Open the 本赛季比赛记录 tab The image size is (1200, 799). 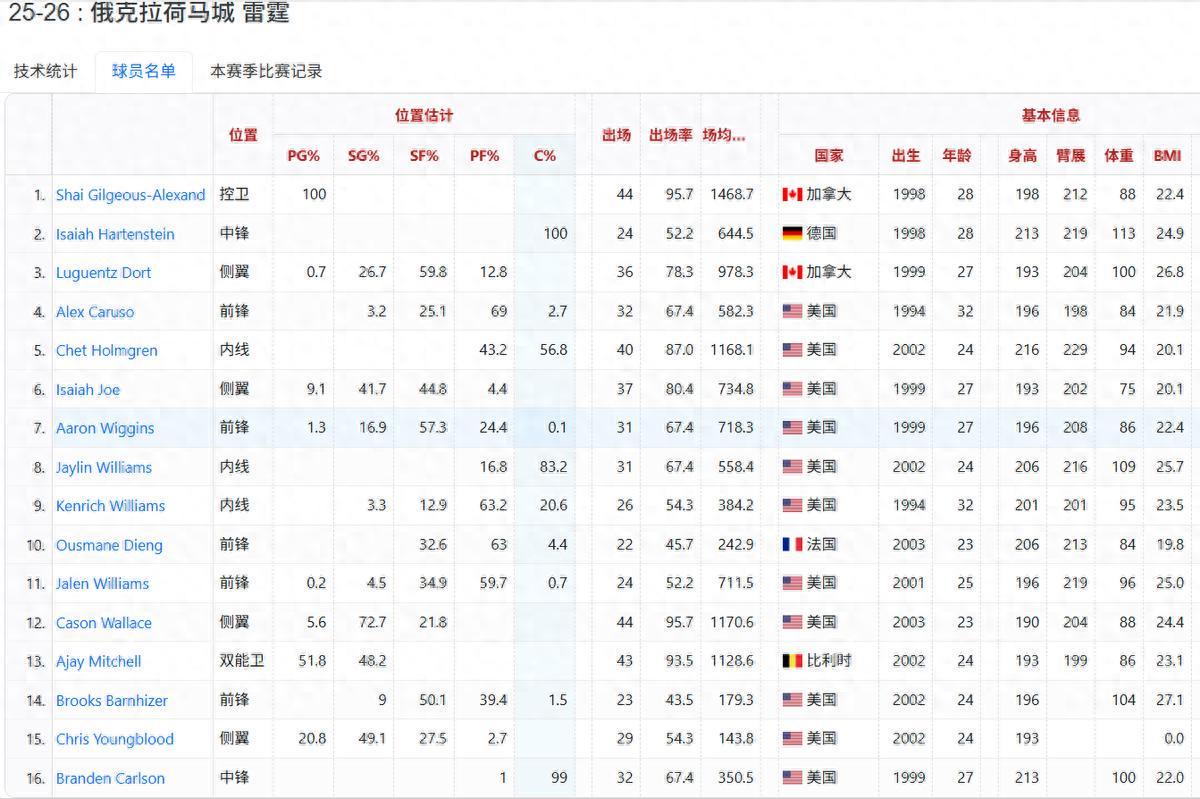tap(264, 72)
